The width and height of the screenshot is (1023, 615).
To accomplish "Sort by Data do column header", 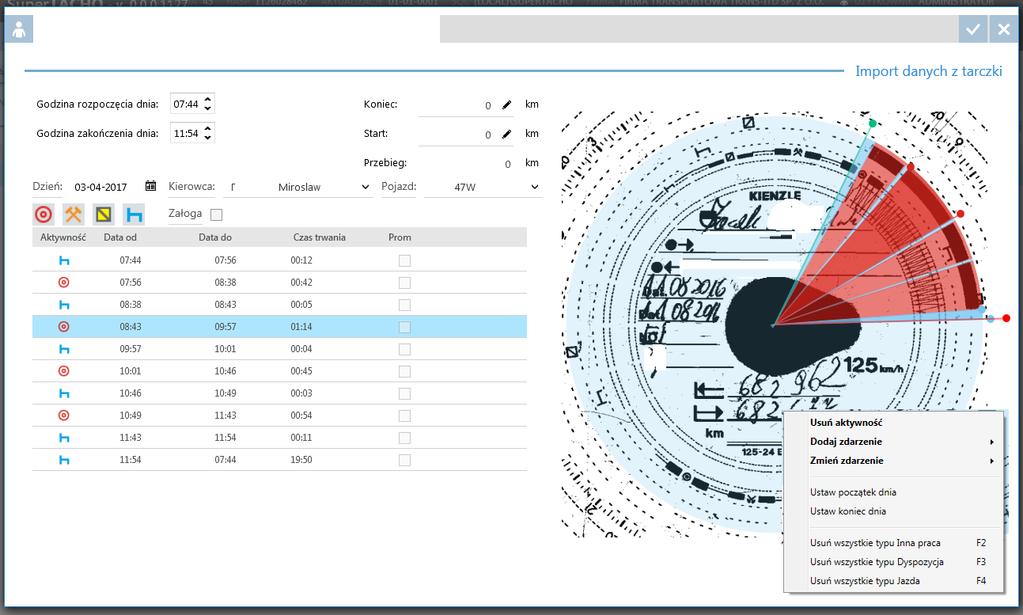I will pos(215,237).
